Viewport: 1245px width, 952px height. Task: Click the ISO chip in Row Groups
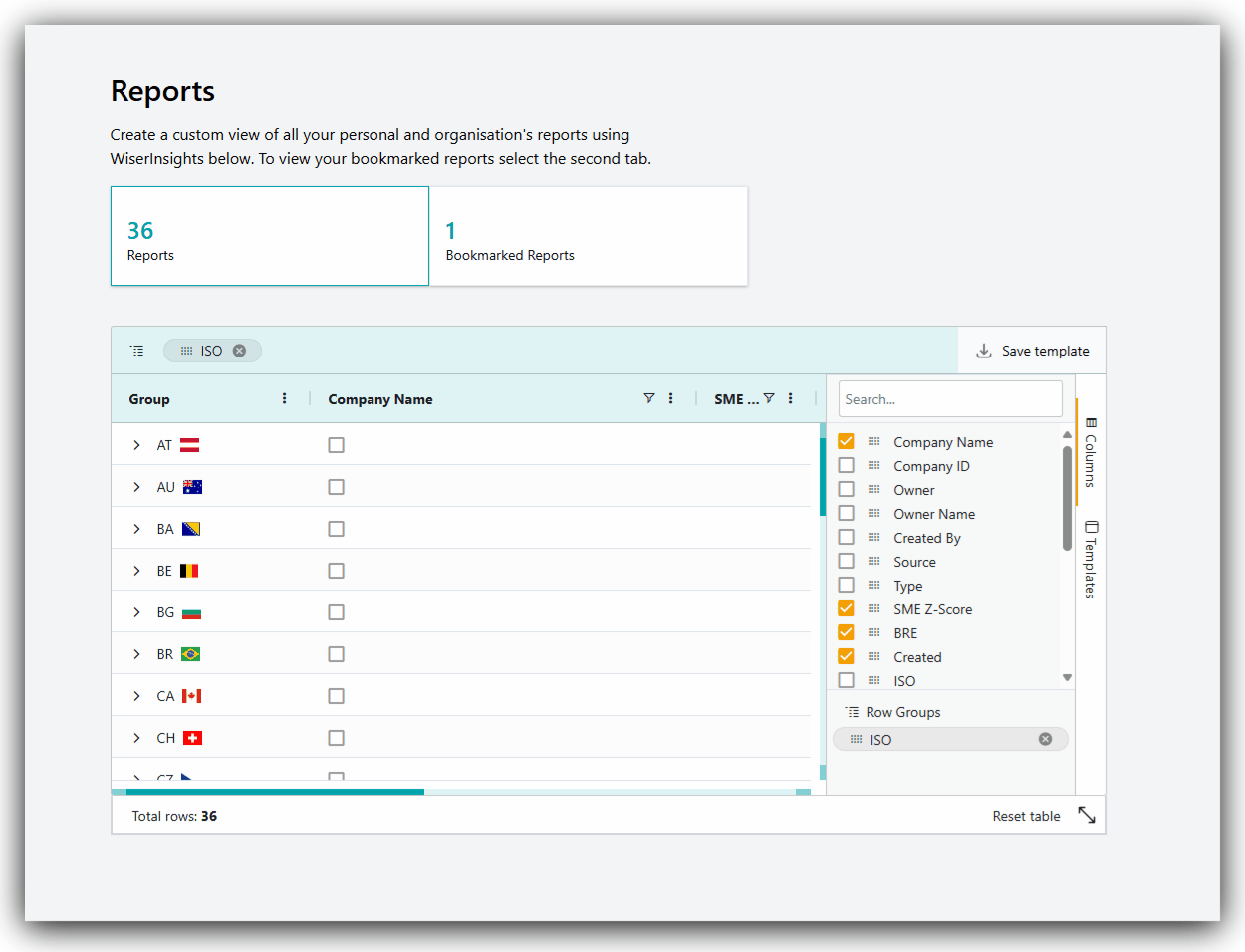(950, 739)
